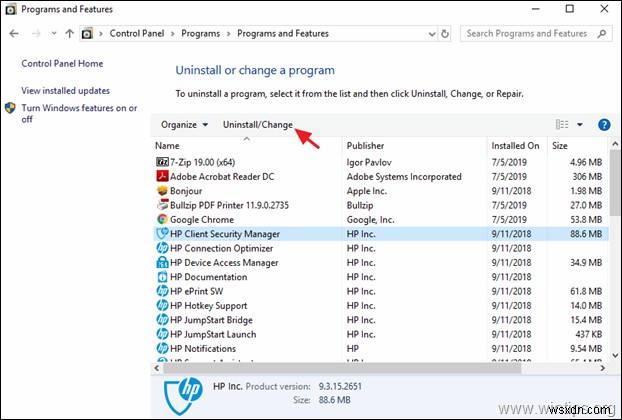Sort by the Installed On column header
This screenshot has width=622, height=420.
pos(516,145)
